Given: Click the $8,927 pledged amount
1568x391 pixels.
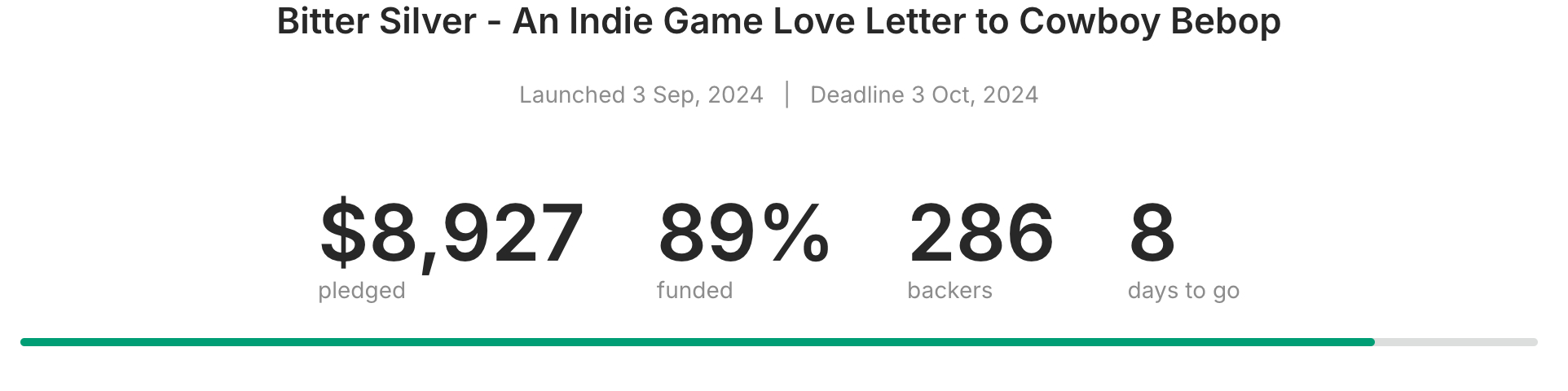Looking at the screenshot, I should (452, 235).
